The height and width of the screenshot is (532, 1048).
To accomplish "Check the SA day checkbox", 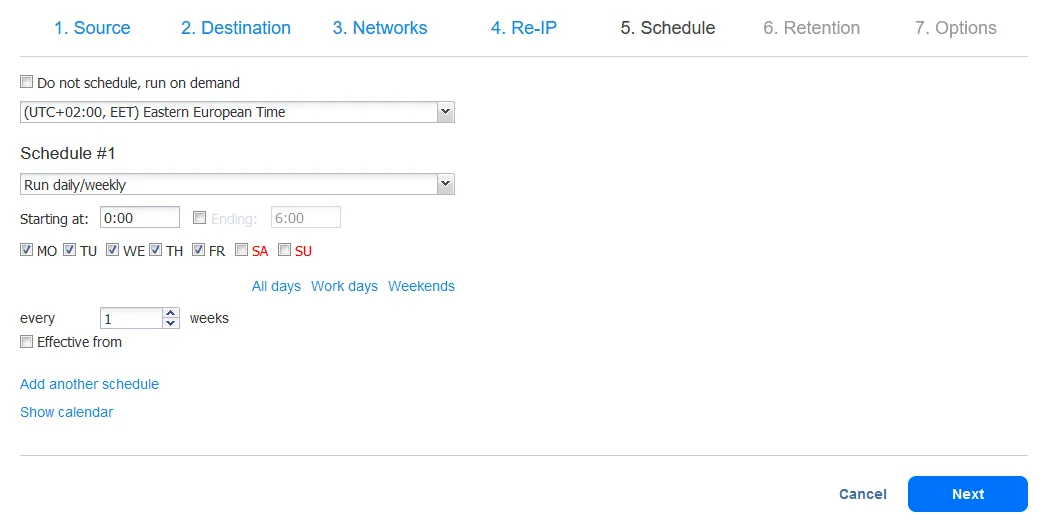I will (x=242, y=250).
